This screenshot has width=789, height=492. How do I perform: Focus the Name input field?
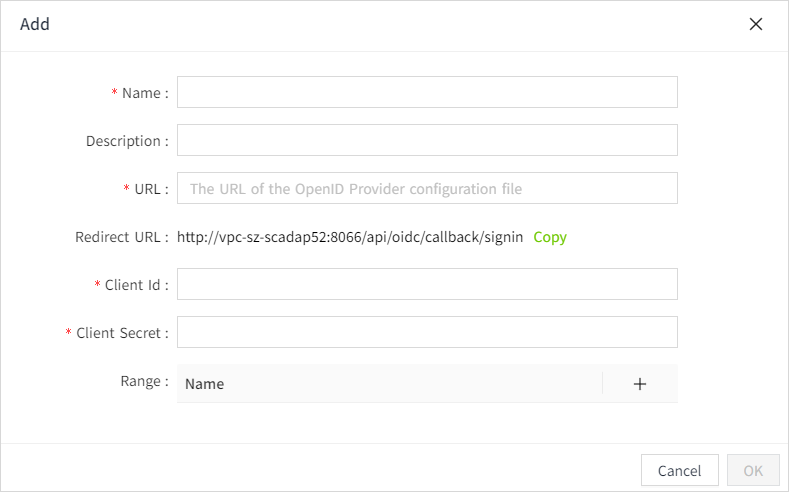[x=427, y=92]
